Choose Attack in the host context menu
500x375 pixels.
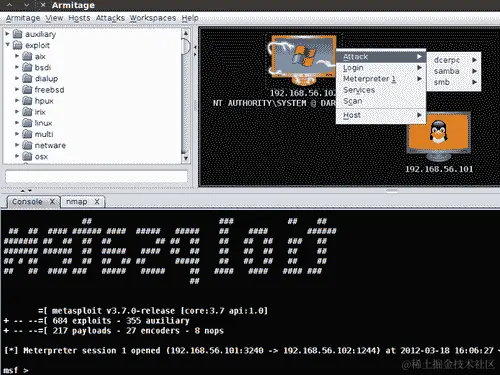(381, 57)
